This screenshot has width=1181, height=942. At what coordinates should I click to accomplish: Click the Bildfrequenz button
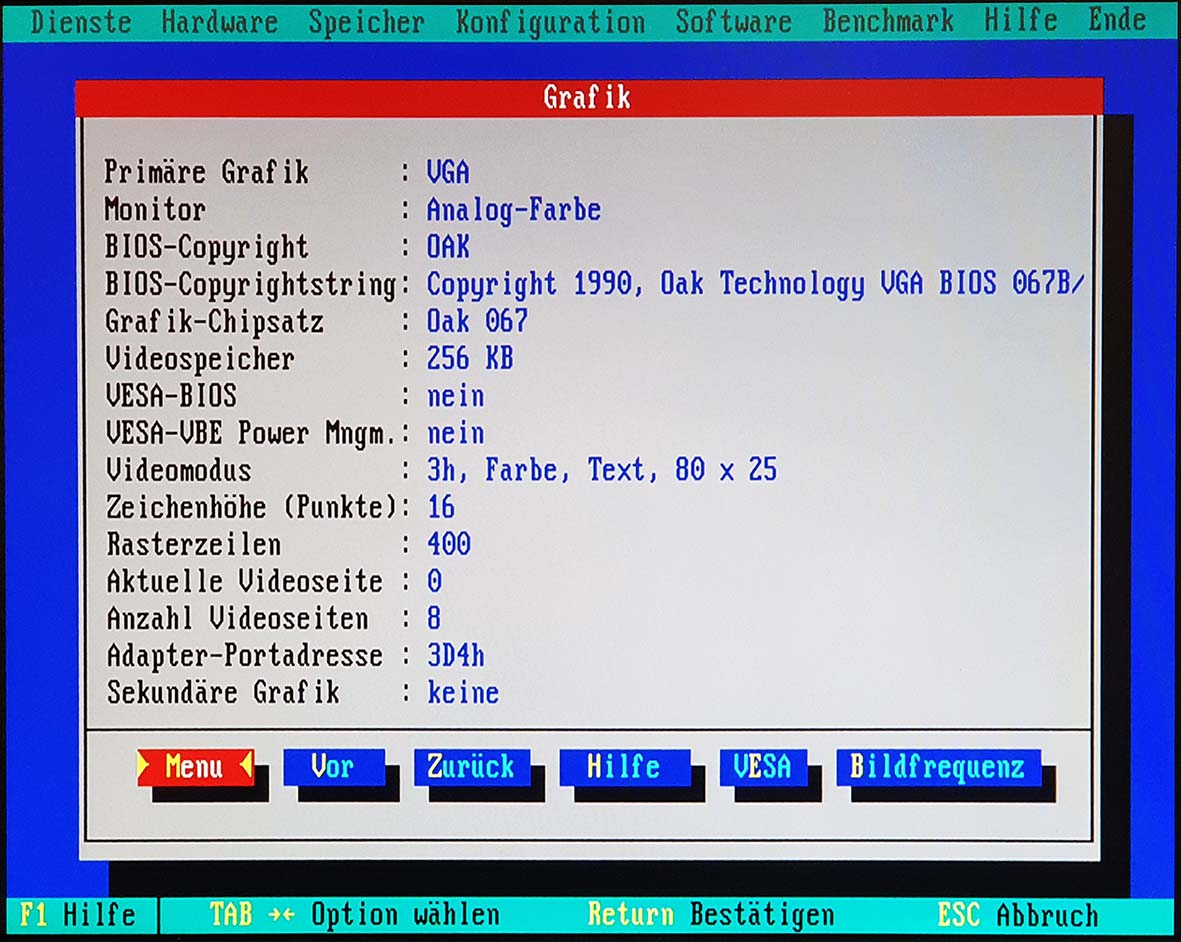point(938,767)
